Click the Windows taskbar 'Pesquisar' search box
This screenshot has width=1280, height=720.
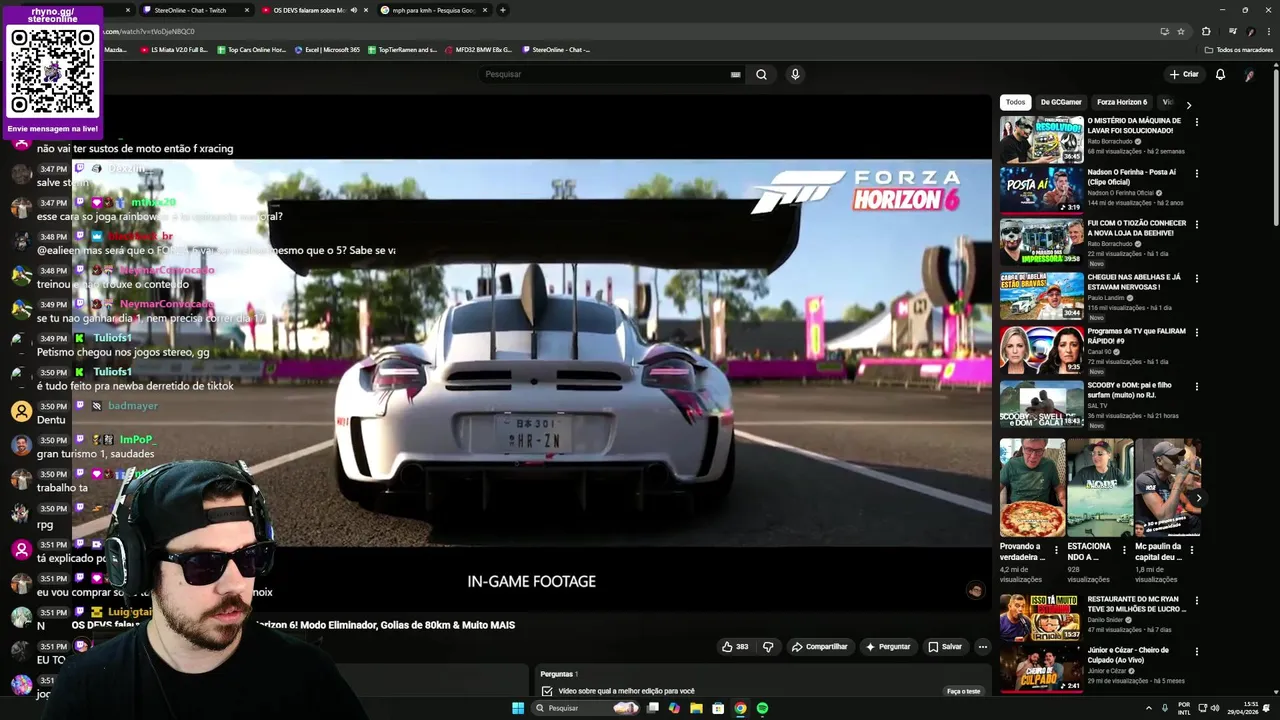(x=585, y=708)
